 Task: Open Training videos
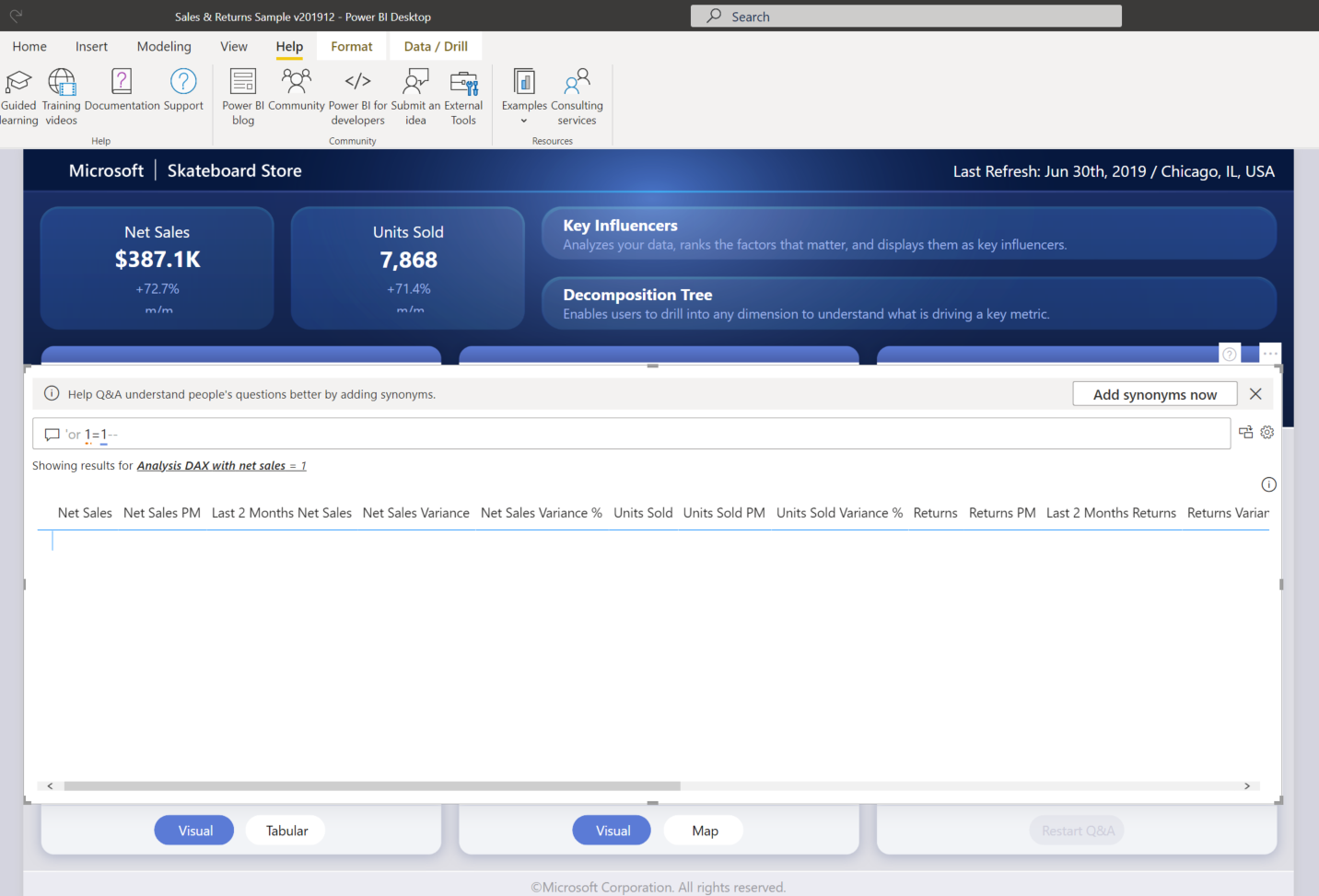coord(61,97)
